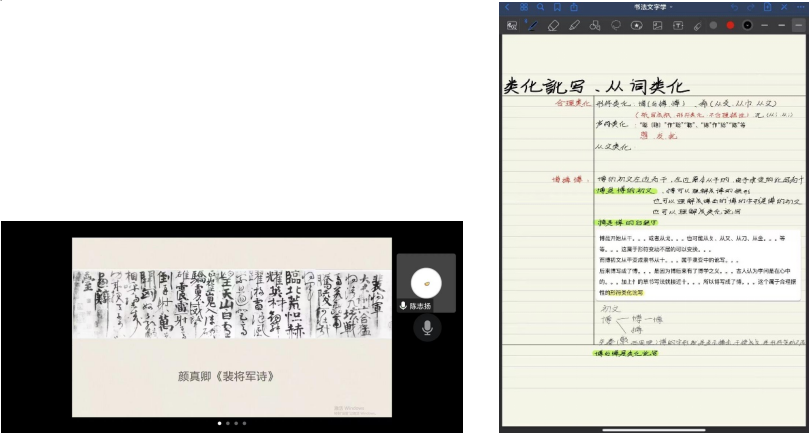Go to the first slide page dot

click(219, 423)
